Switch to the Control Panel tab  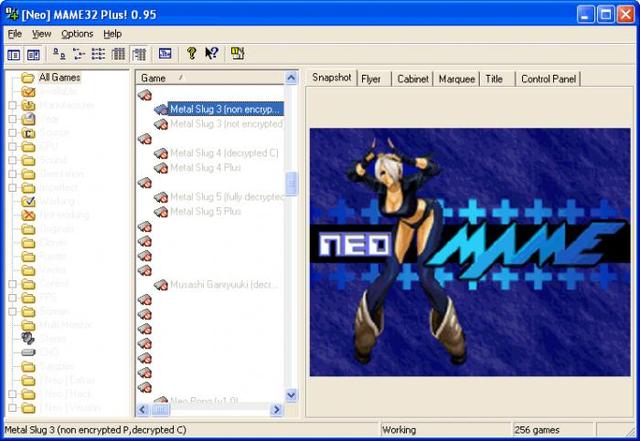pyautogui.click(x=549, y=79)
